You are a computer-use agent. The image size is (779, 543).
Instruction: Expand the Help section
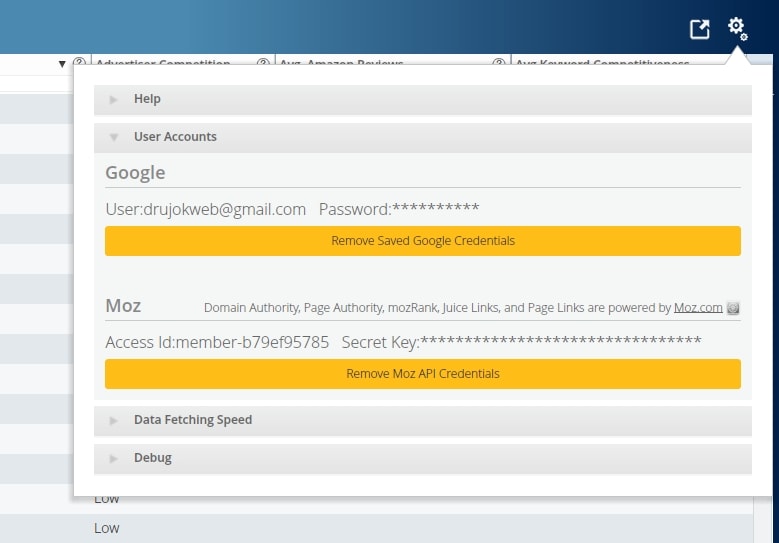point(422,99)
